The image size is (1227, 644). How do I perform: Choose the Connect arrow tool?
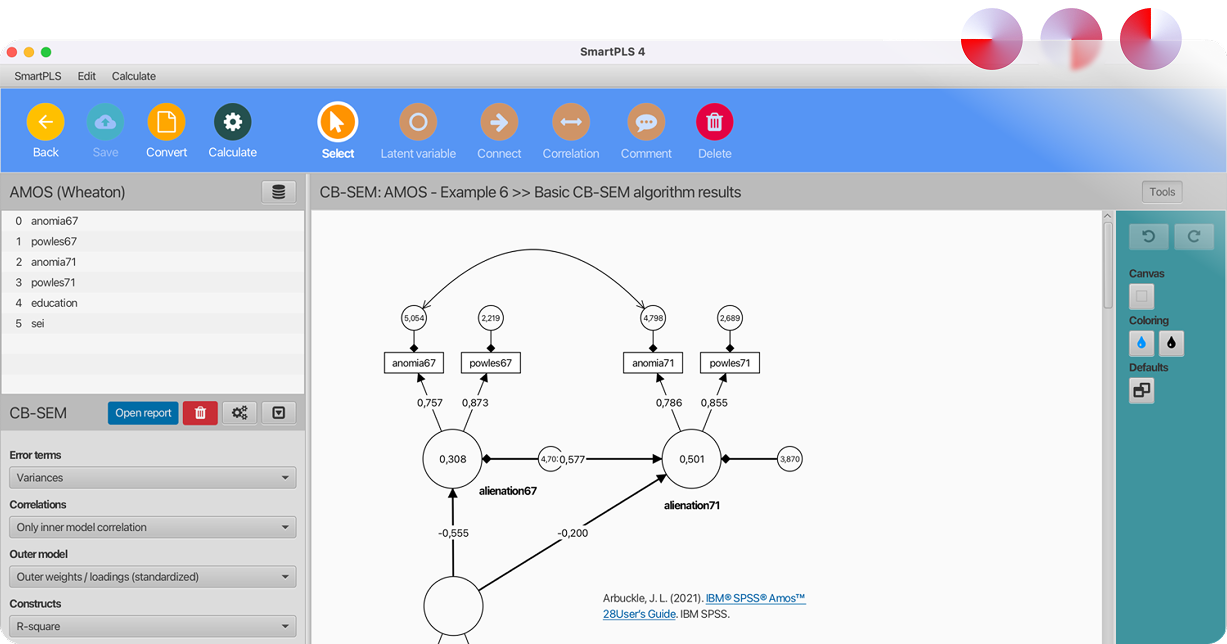pos(499,122)
